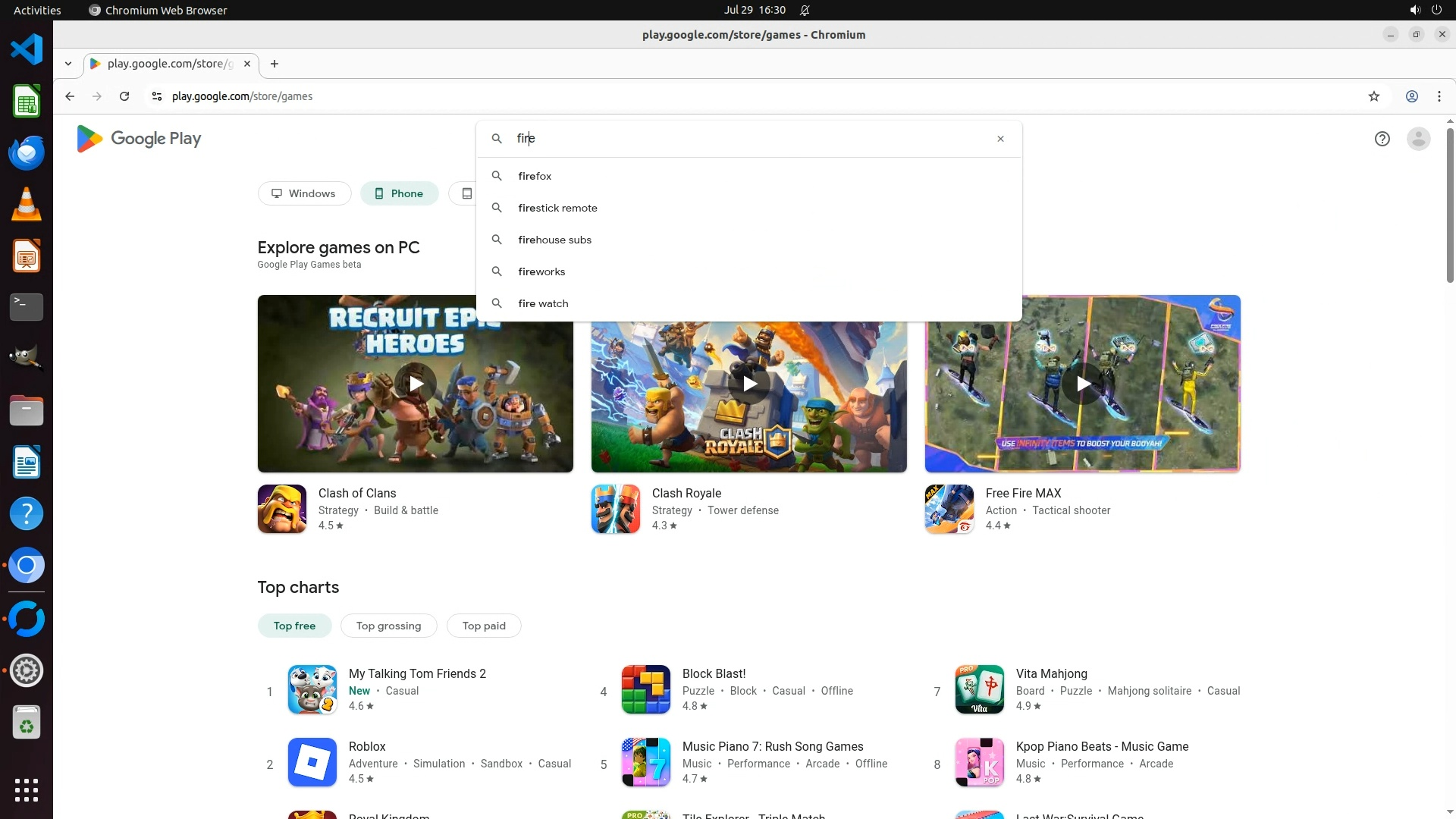Open the Free Fire MAX listing
Screen dimensions: 1456x819
[x=1023, y=494]
